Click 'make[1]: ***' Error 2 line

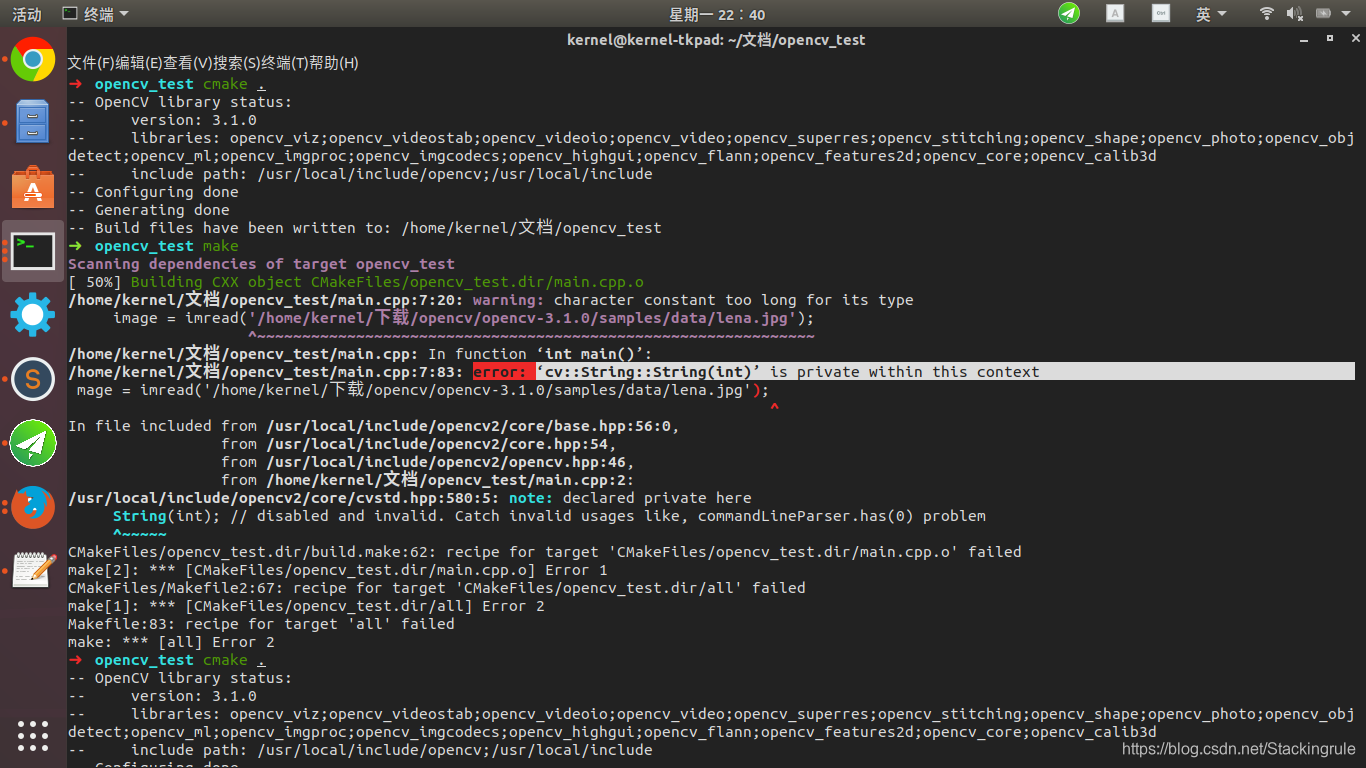pos(306,606)
